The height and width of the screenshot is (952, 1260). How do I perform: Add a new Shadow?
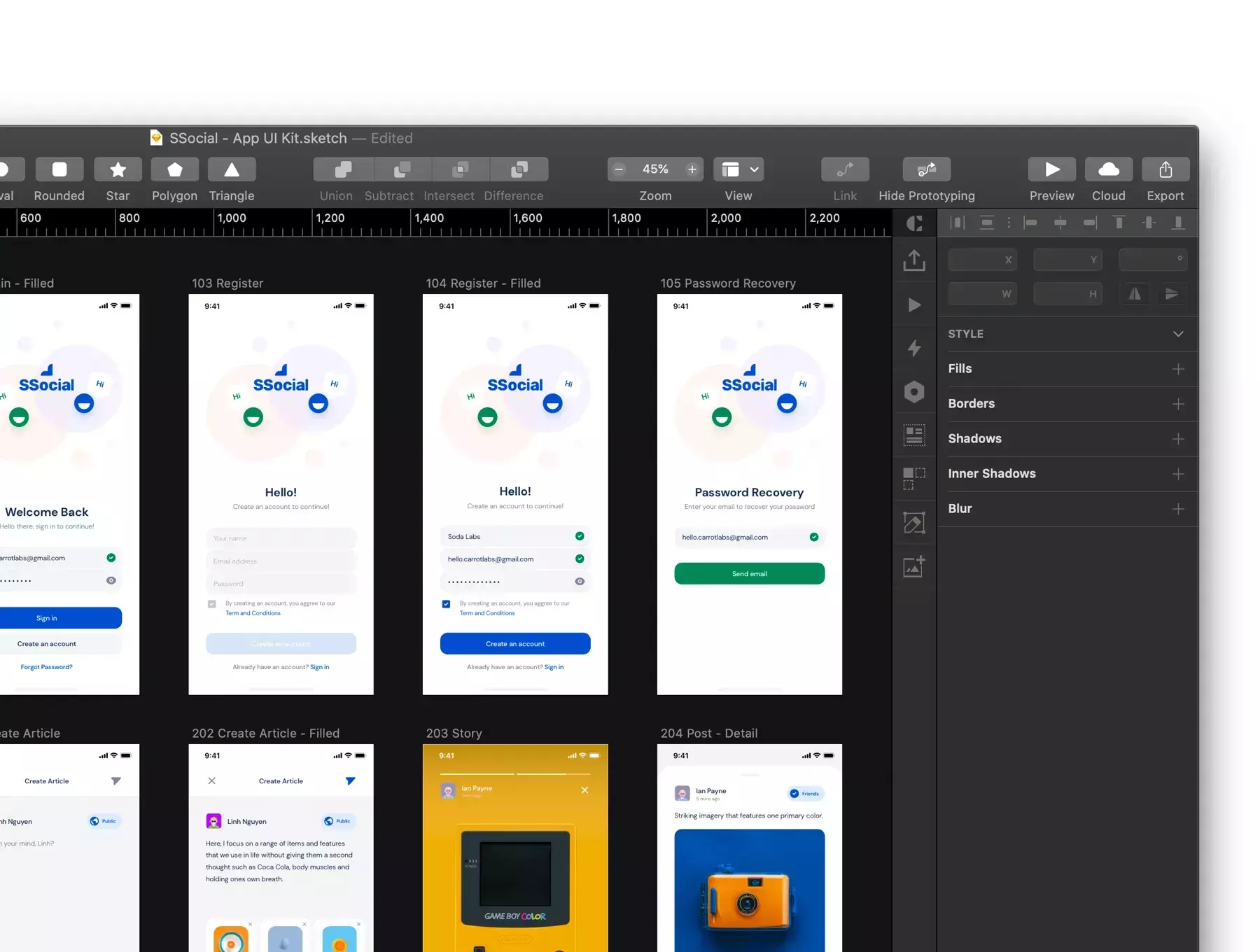point(1178,439)
